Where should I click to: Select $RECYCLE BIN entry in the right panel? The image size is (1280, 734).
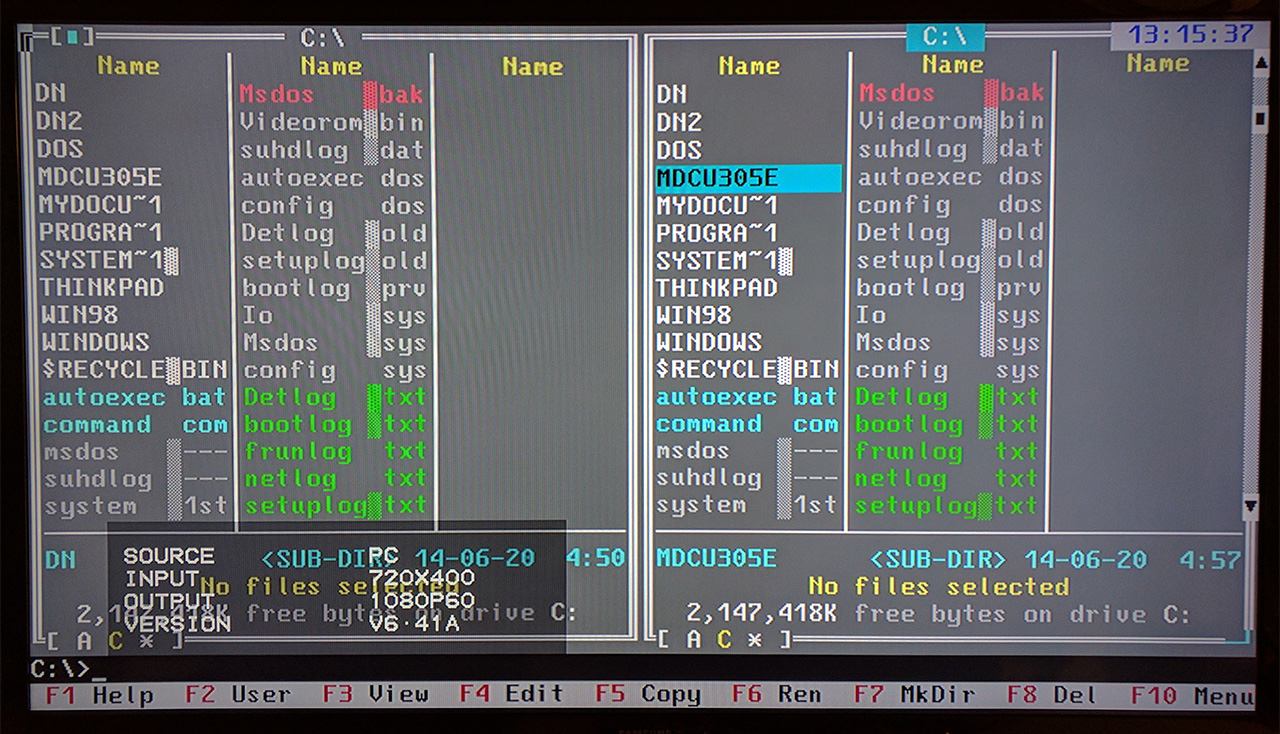pyautogui.click(x=748, y=370)
